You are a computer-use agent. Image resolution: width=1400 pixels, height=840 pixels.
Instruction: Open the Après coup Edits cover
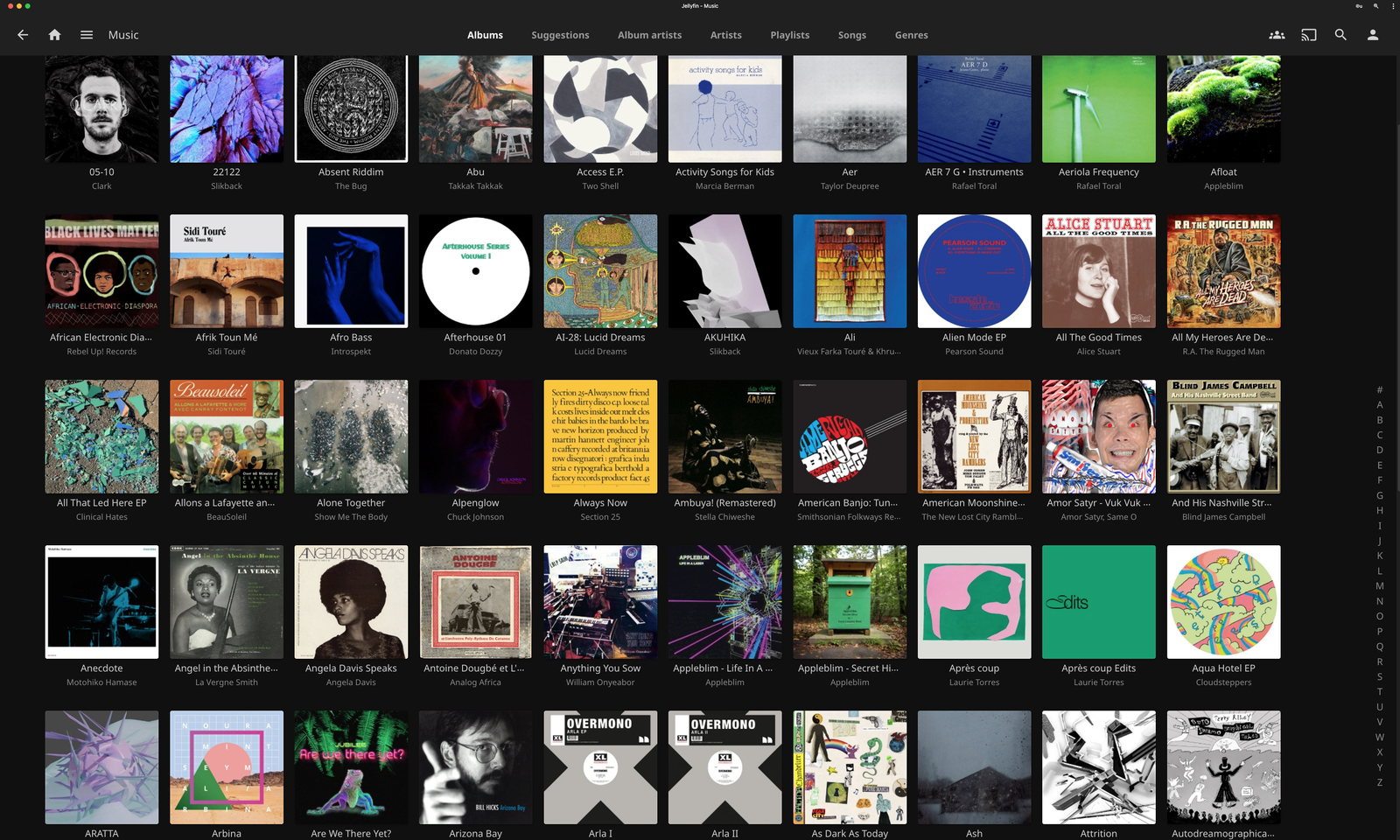pyautogui.click(x=1099, y=602)
